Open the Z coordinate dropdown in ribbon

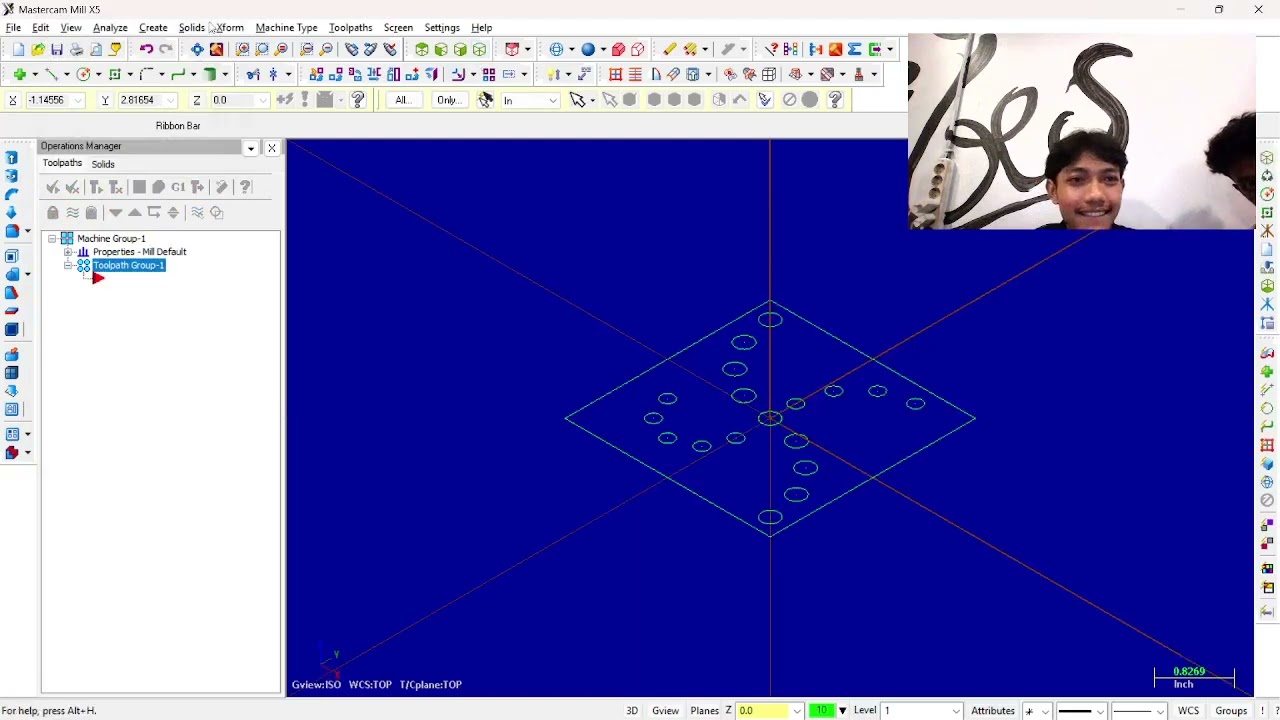coord(263,100)
